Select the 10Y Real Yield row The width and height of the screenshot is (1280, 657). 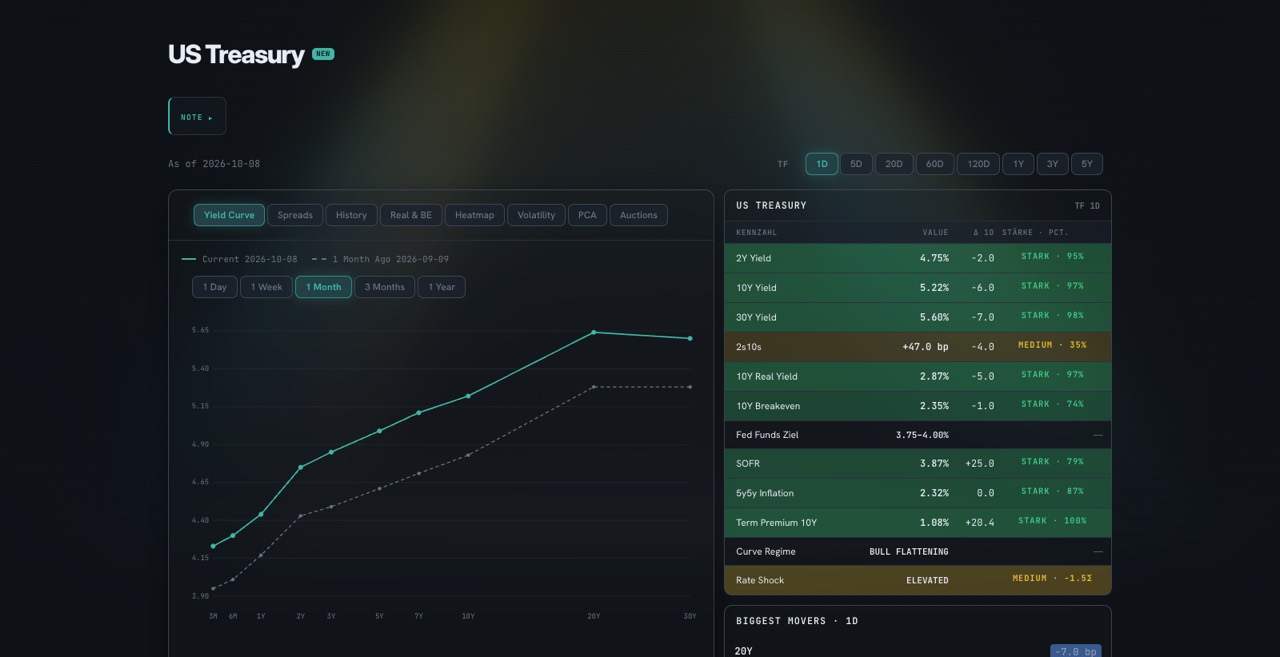point(917,376)
